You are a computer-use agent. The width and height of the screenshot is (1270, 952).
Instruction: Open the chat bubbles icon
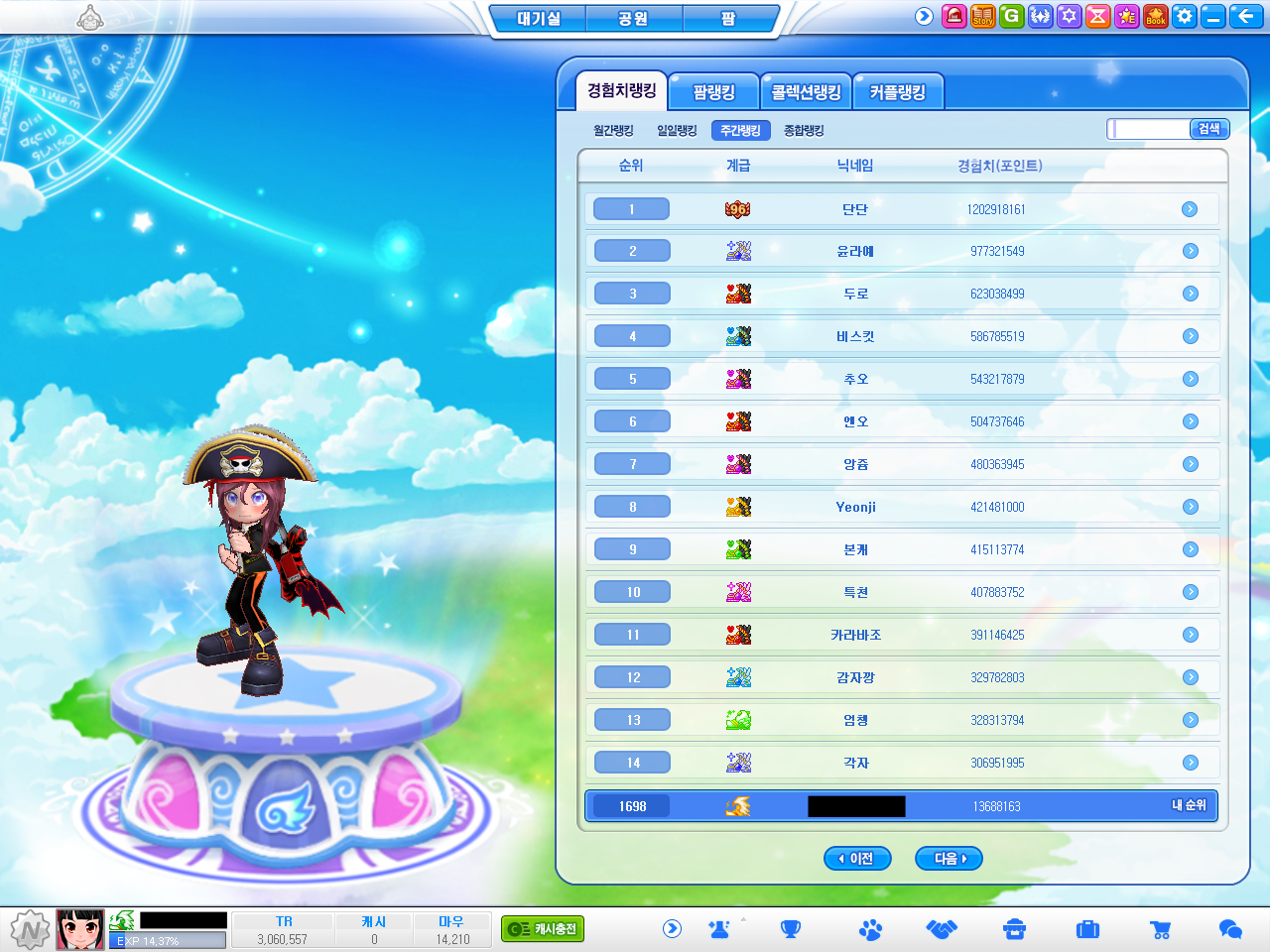pos(1230,929)
